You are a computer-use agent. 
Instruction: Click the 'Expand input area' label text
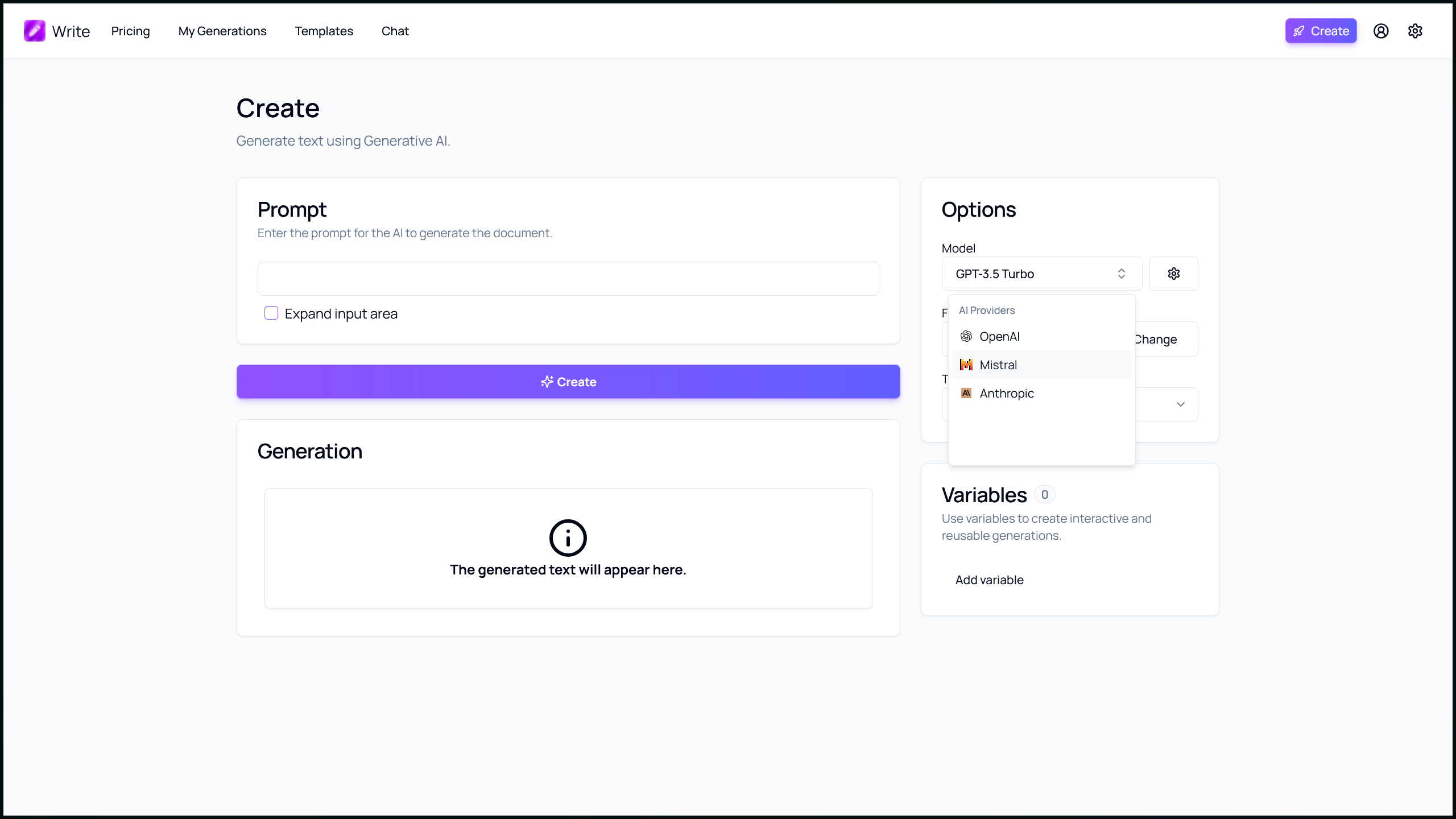tap(341, 313)
